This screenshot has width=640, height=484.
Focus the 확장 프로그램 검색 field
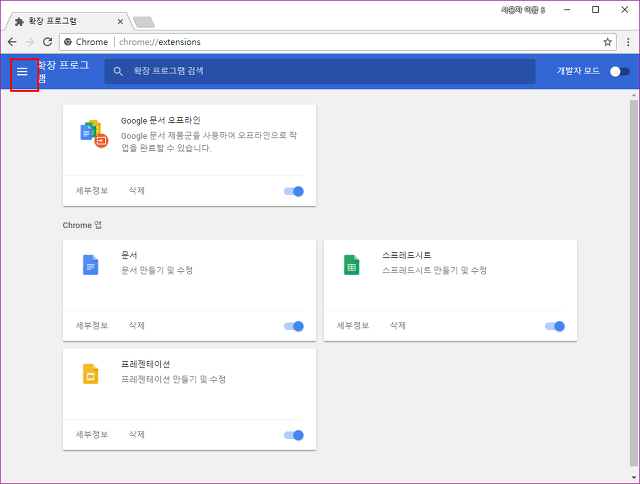[x=320, y=71]
